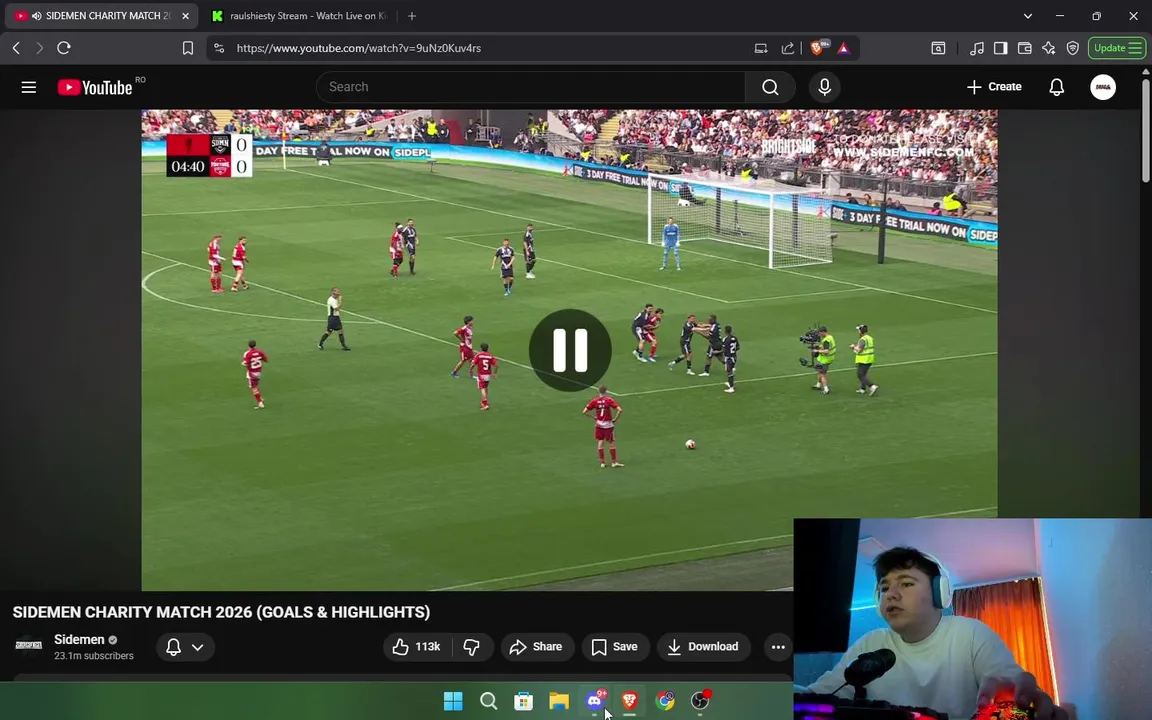Viewport: 1152px width, 720px height.
Task: Open the Windows Start menu
Action: pos(453,701)
